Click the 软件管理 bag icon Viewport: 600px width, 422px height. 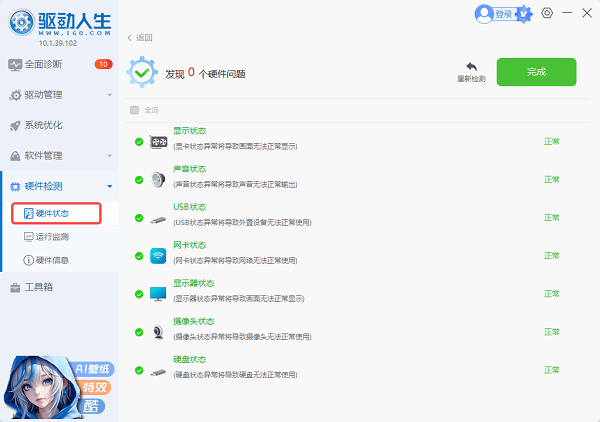tap(15, 156)
